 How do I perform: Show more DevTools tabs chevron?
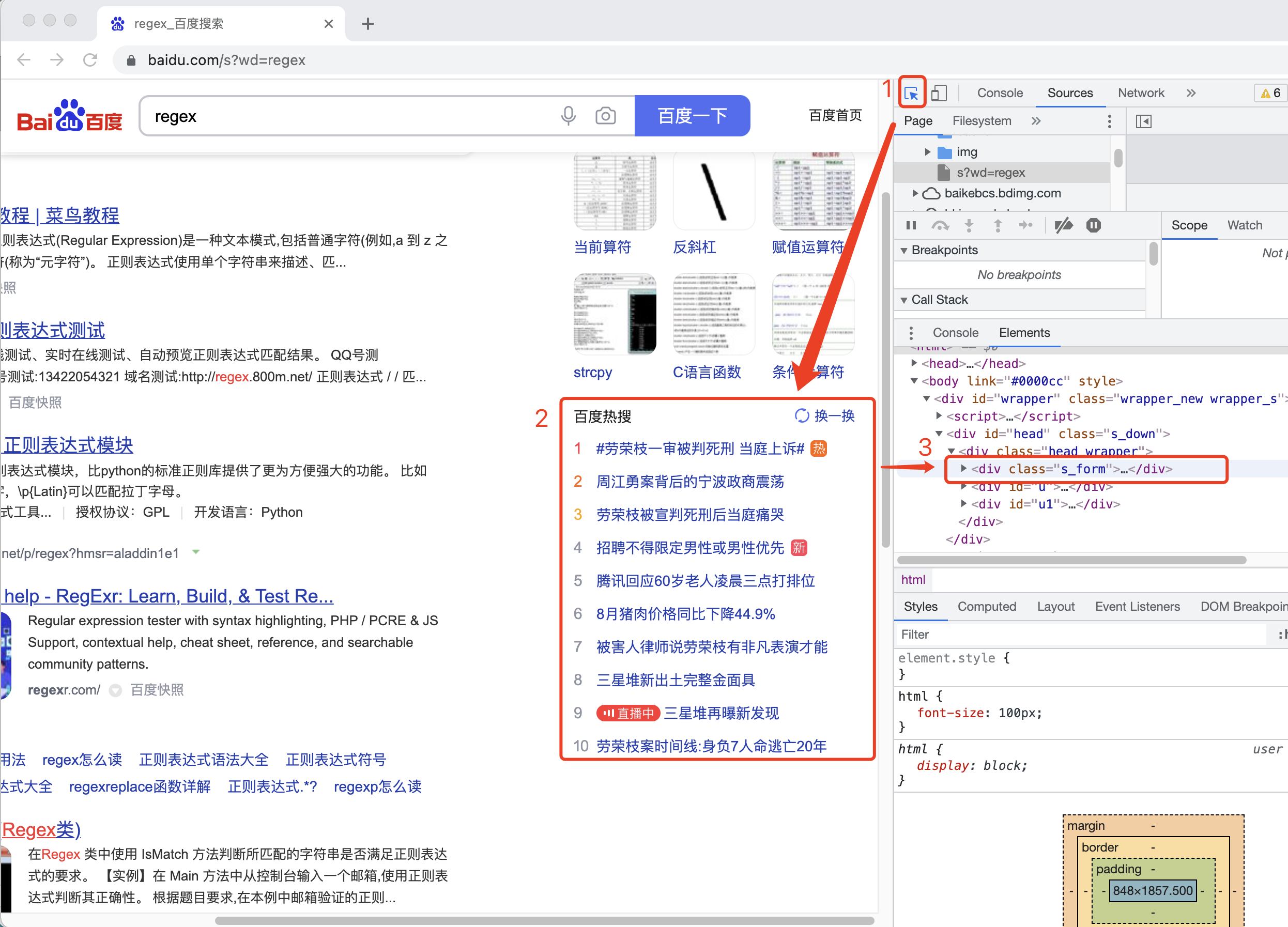[x=1191, y=93]
